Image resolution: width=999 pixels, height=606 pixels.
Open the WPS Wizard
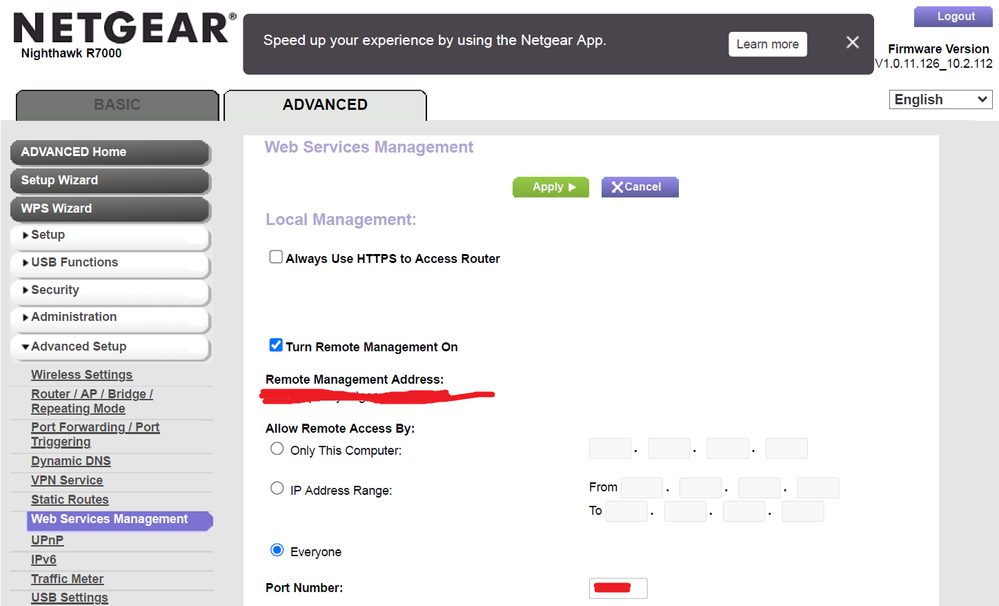click(110, 208)
